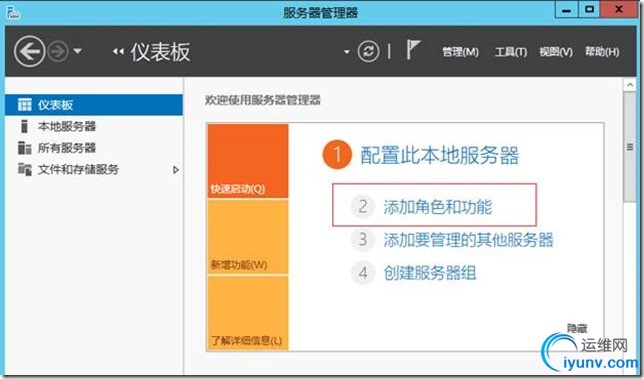The width and height of the screenshot is (644, 379).
Task: Click the 创建服务器组 link
Action: [430, 273]
